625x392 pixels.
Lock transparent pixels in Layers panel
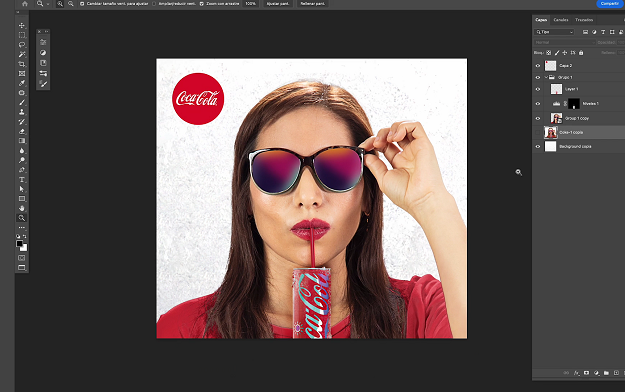coord(548,53)
